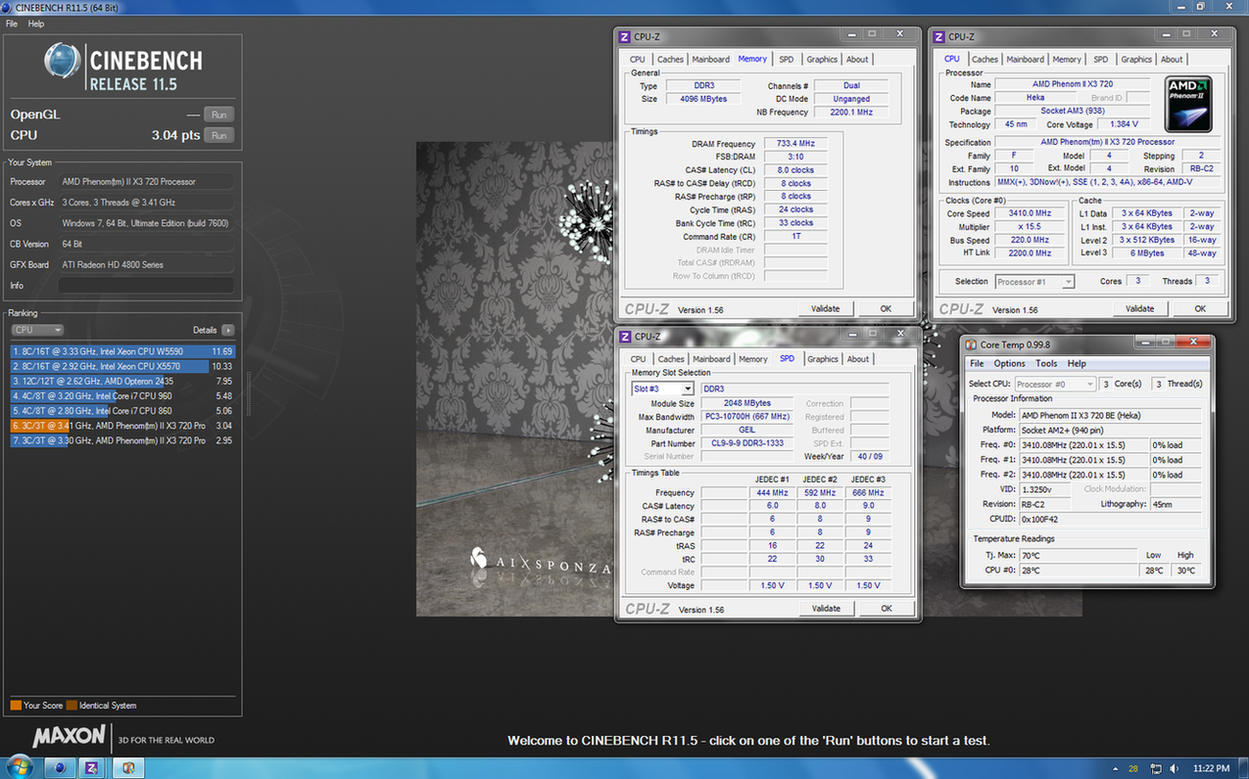Open the Core Temp Tools menu
The image size is (1249, 779).
1046,364
